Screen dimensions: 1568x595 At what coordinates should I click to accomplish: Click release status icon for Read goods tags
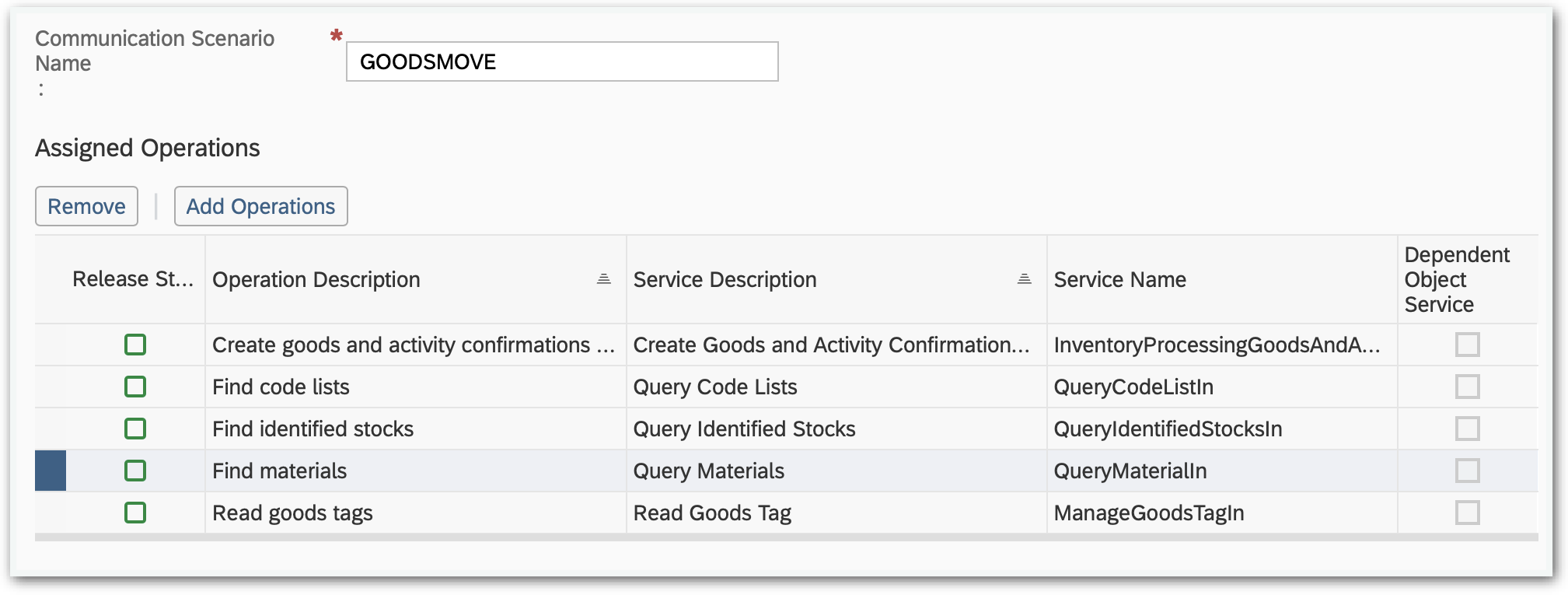click(135, 513)
